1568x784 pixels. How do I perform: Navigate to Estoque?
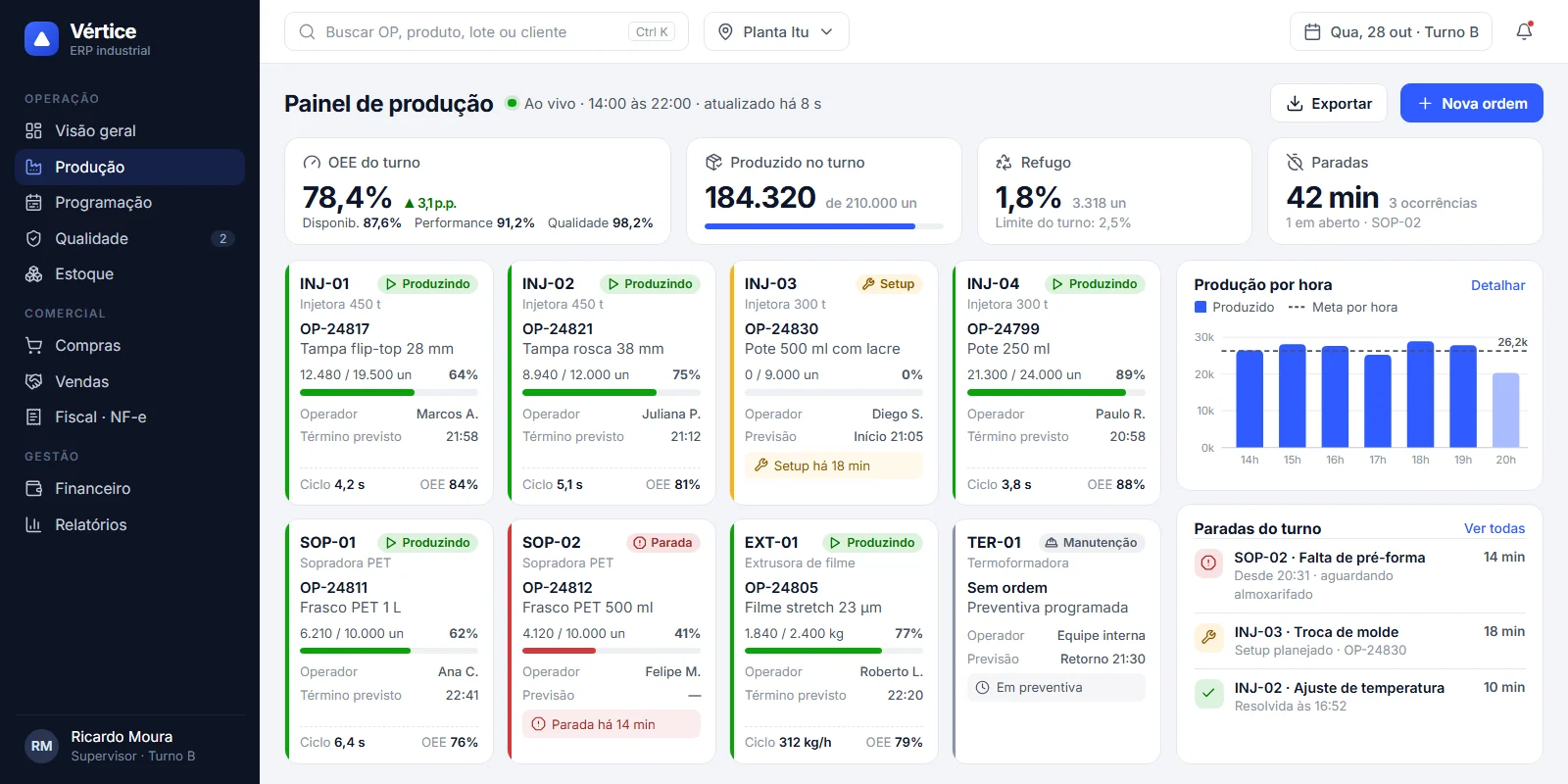point(129,274)
